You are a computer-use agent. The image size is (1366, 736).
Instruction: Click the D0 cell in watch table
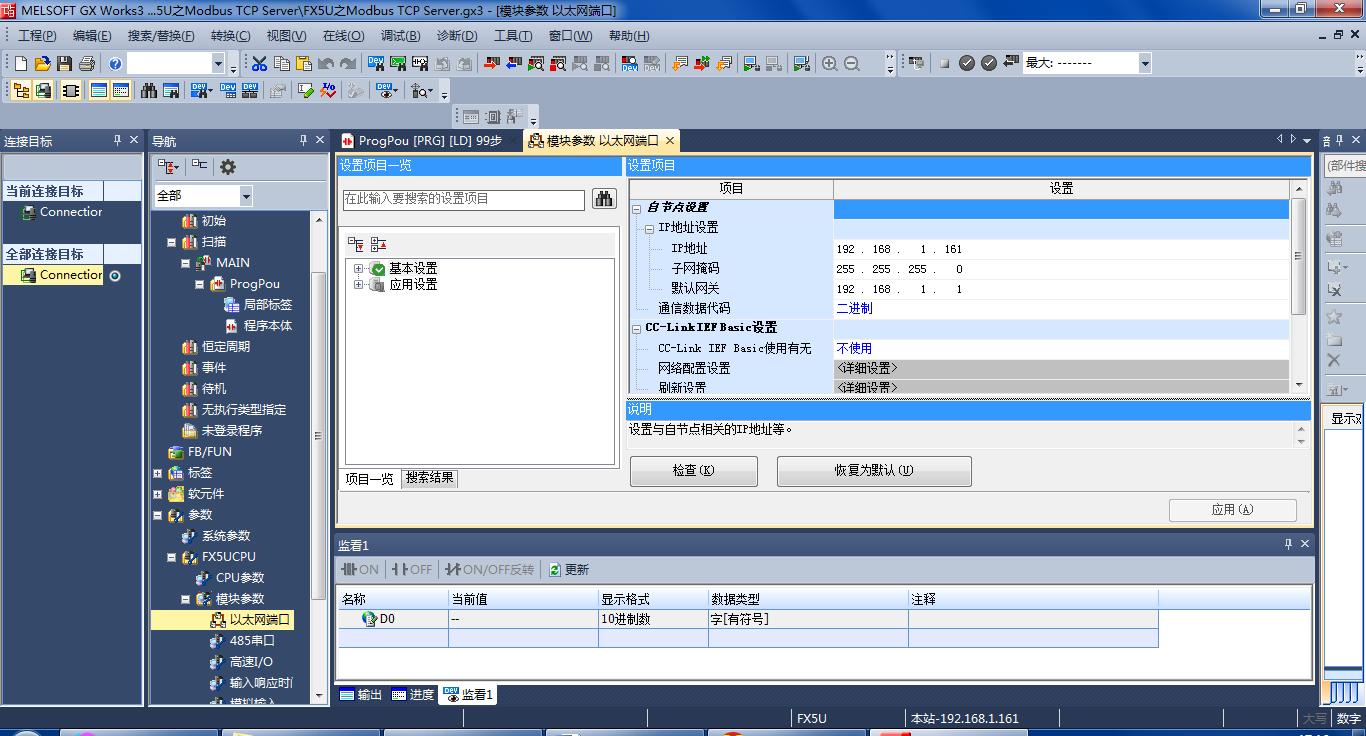pyautogui.click(x=393, y=619)
